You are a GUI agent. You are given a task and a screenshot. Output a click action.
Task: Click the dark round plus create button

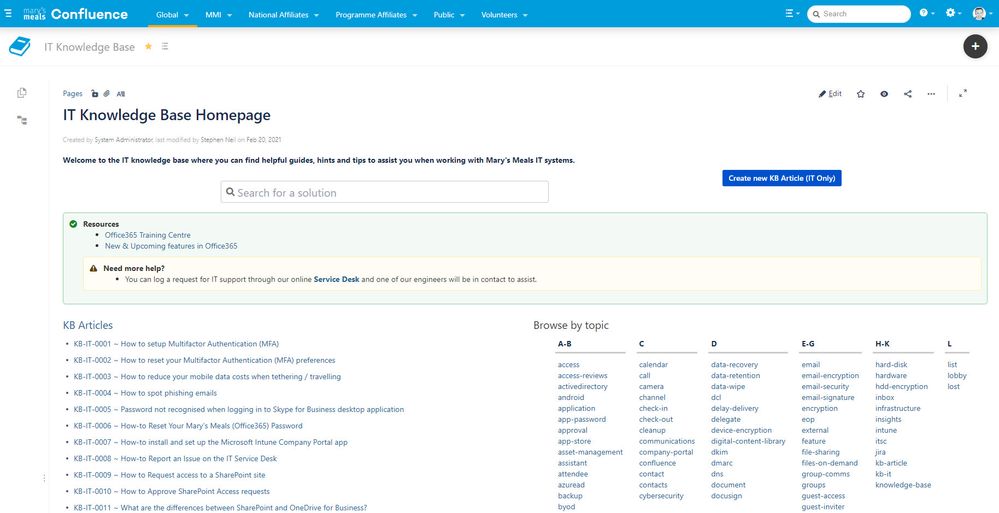click(x=975, y=47)
